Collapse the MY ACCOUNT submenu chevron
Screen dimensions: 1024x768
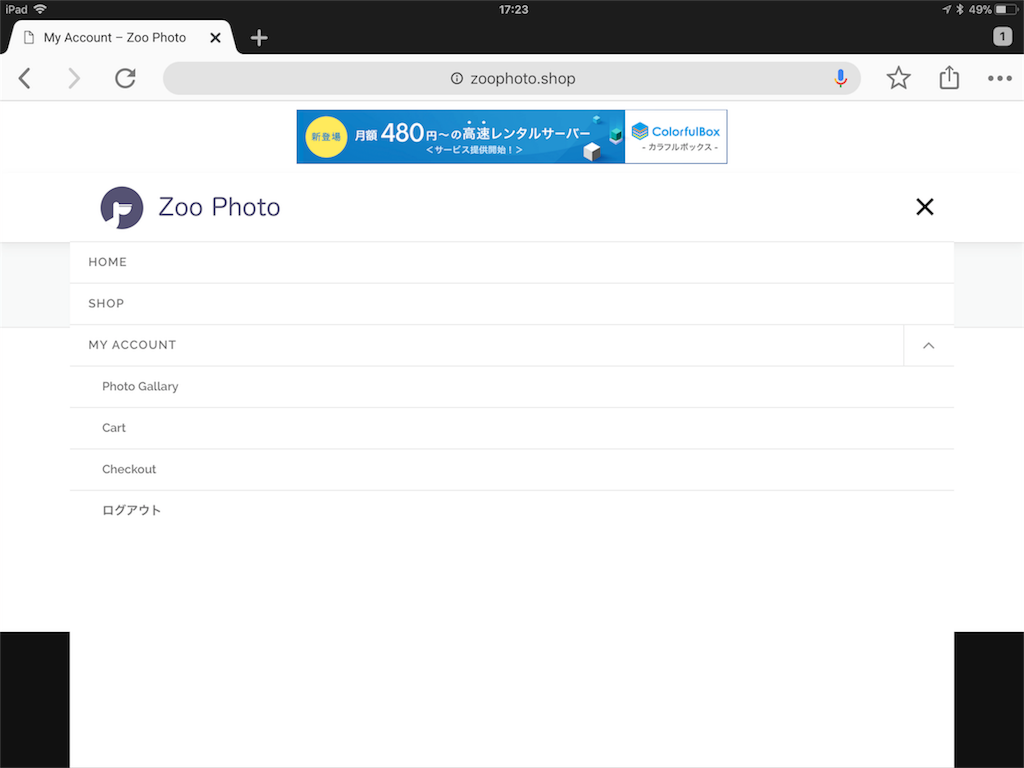point(929,345)
